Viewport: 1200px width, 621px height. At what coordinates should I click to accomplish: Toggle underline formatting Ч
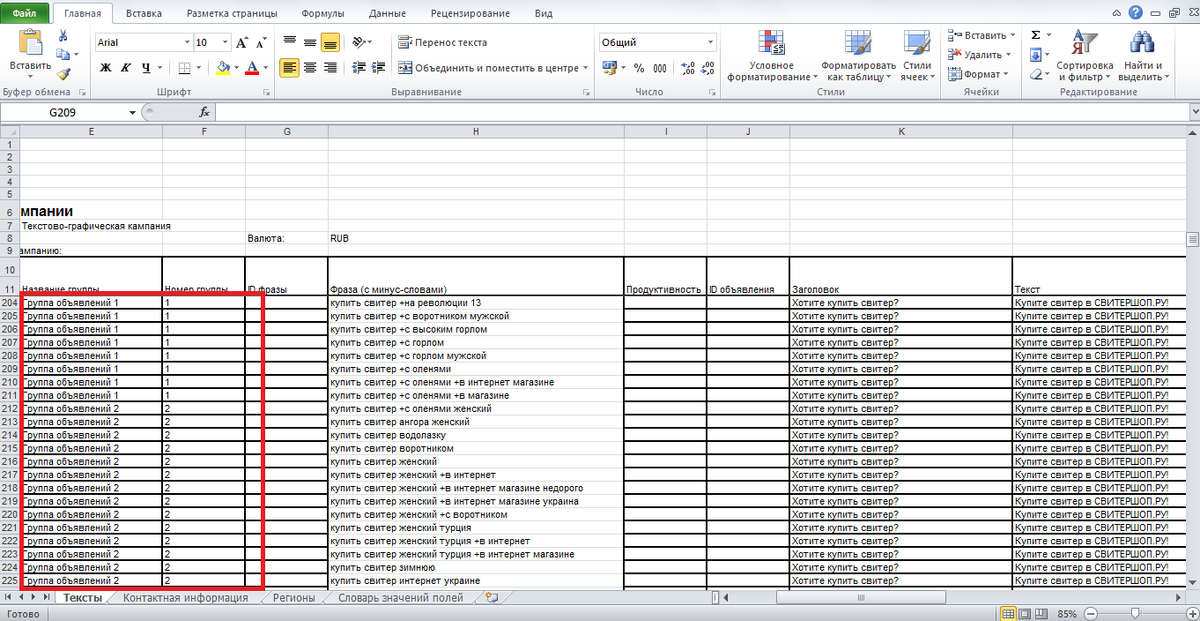click(146, 68)
